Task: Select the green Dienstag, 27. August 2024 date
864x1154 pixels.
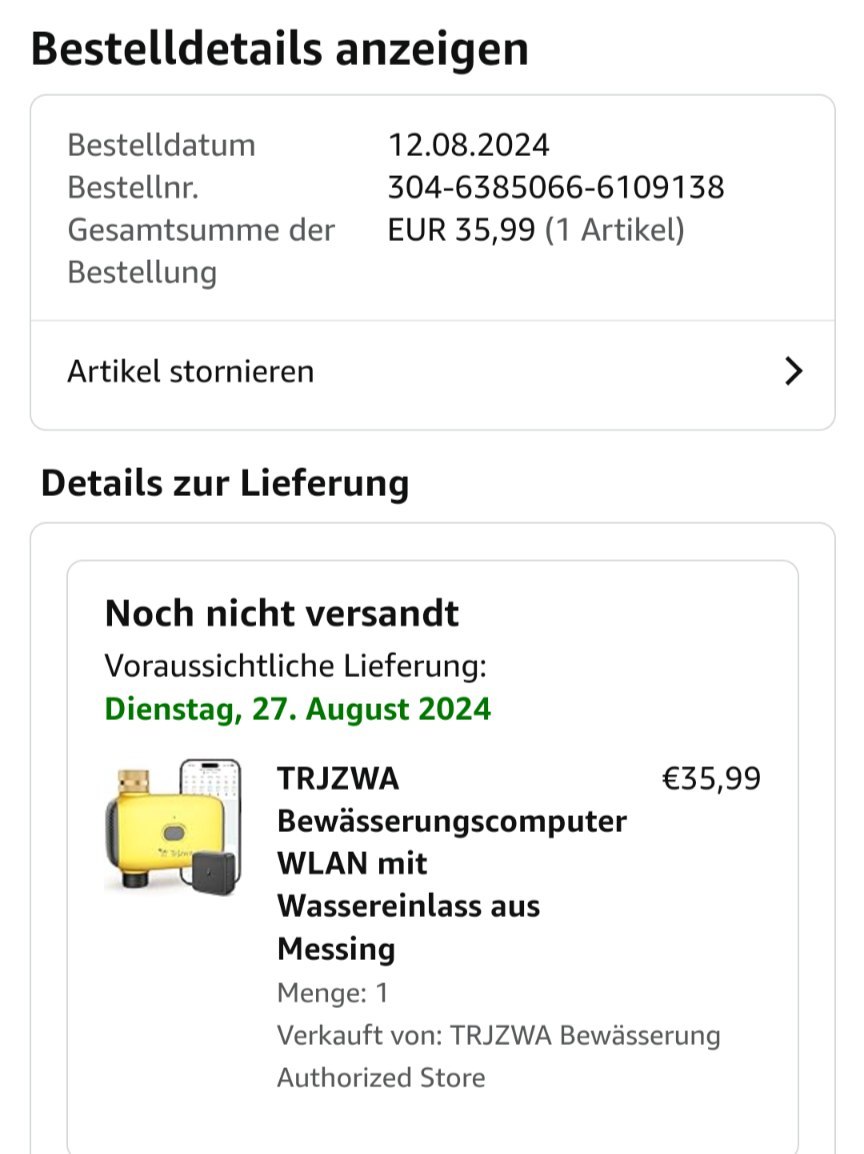Action: point(297,709)
